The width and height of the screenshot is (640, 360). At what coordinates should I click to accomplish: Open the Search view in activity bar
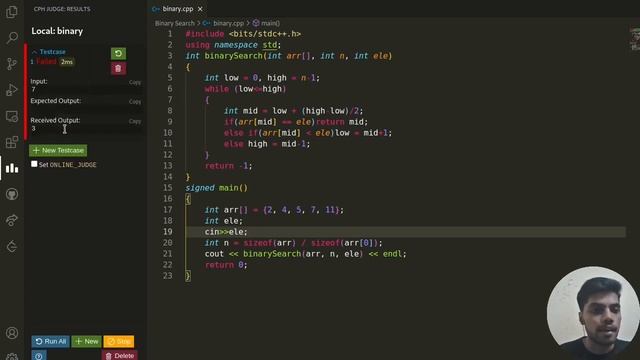(12, 38)
